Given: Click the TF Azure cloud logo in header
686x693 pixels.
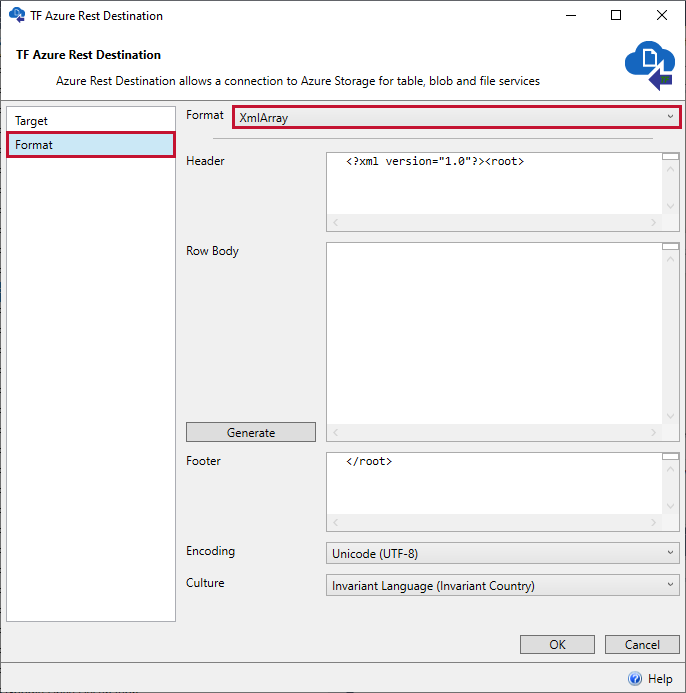Looking at the screenshot, I should pyautogui.click(x=650, y=65).
